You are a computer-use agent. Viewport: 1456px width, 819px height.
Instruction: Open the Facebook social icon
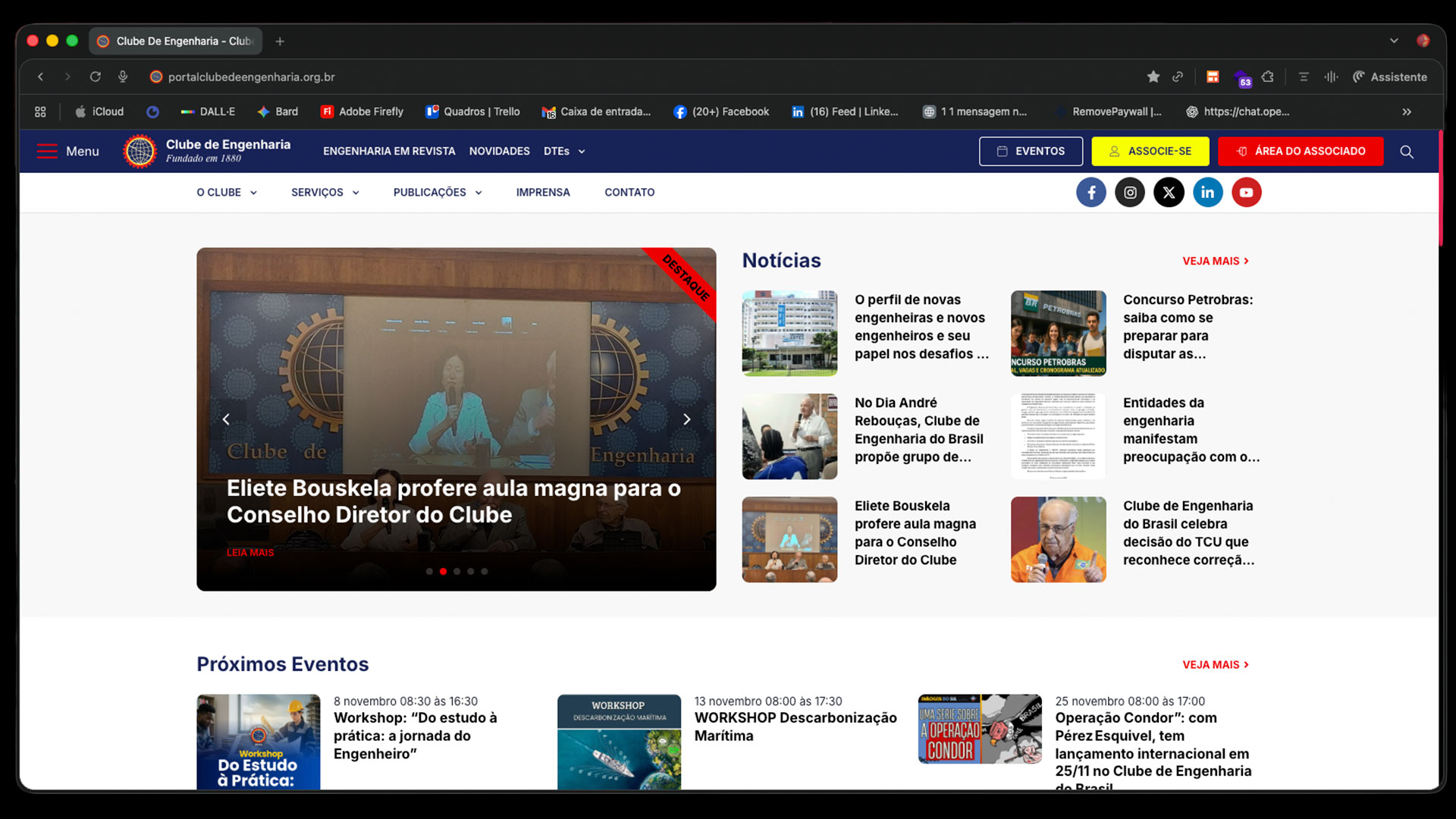[x=1090, y=193]
